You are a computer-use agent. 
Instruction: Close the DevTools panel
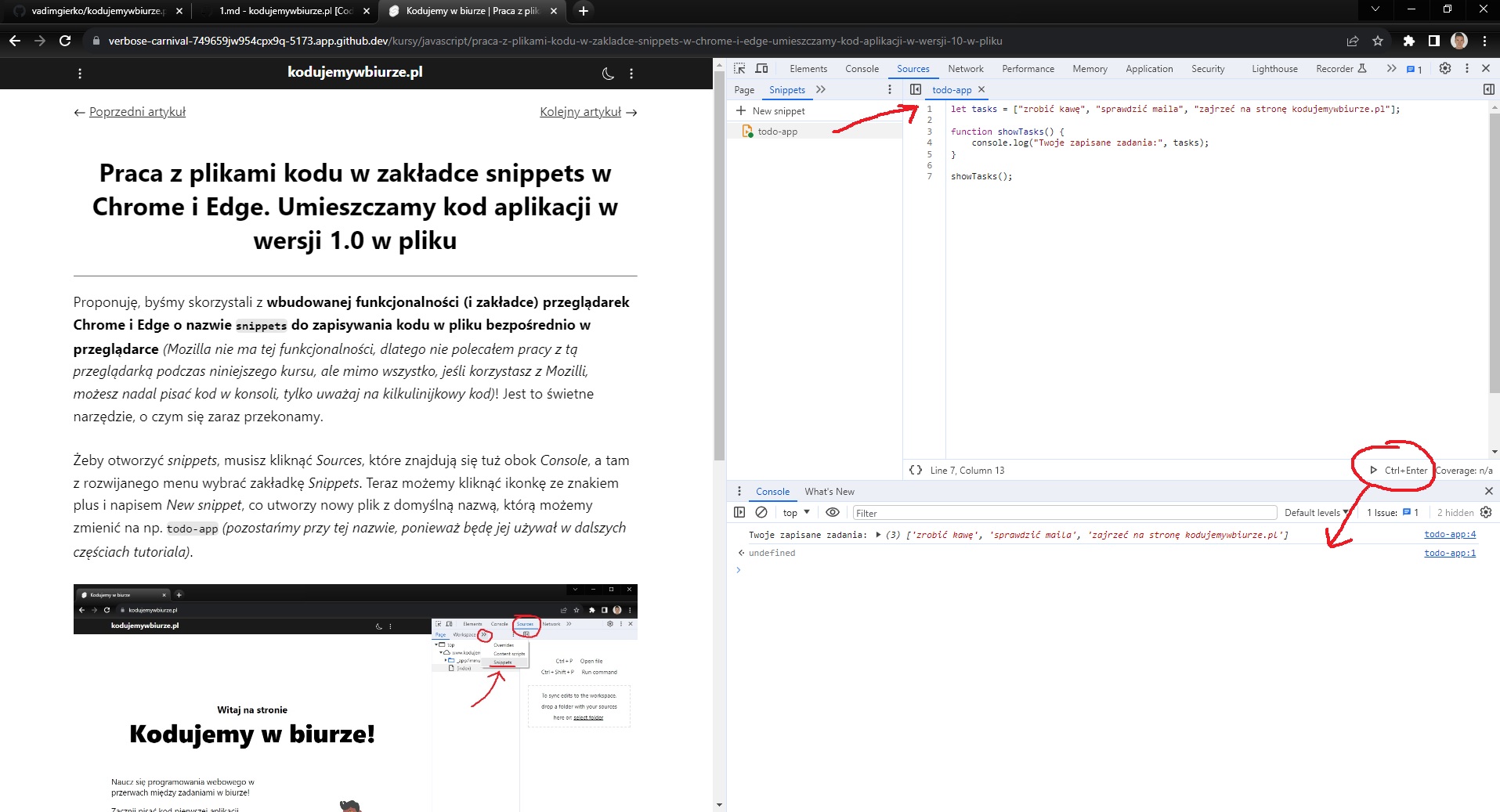pos(1486,69)
